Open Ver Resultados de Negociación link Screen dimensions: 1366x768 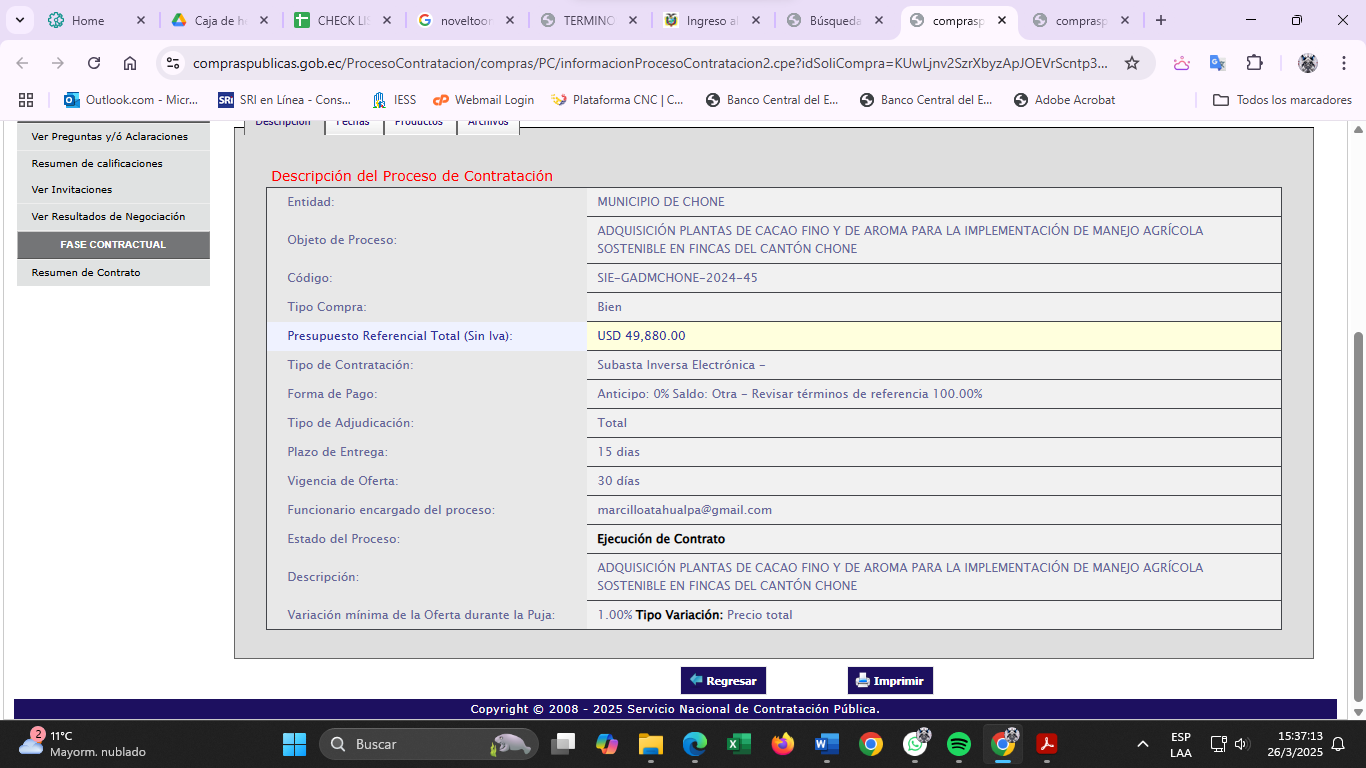[108, 216]
